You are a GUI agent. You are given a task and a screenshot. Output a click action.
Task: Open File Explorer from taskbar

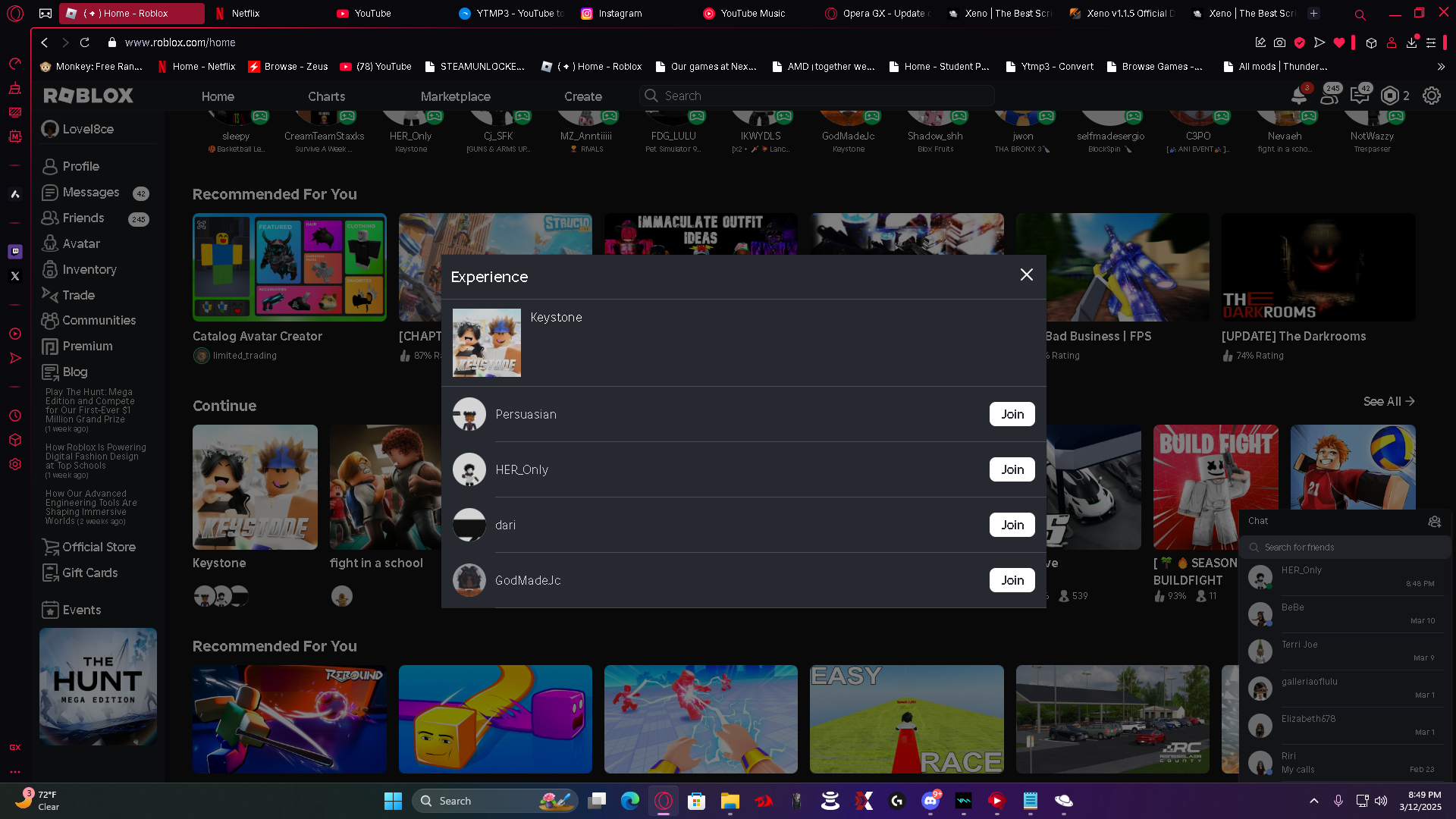pos(730,801)
